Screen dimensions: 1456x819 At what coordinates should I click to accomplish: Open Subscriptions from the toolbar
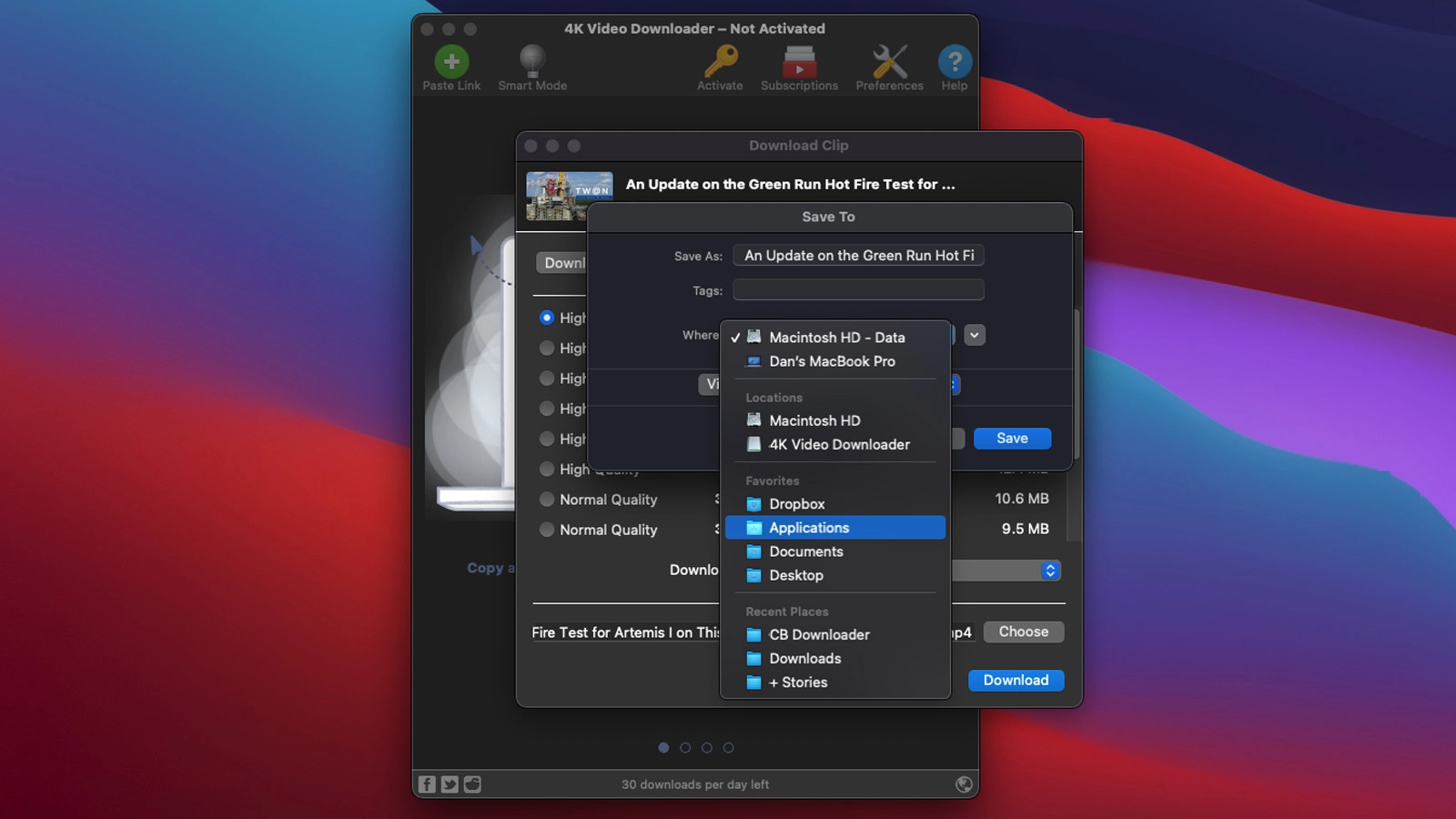(x=799, y=62)
